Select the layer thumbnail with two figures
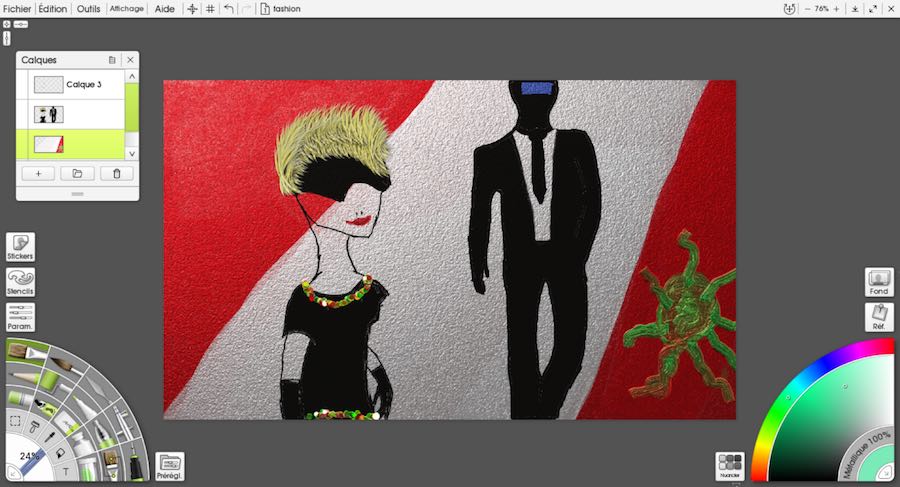Screen dimensions: 900x487 [48, 114]
